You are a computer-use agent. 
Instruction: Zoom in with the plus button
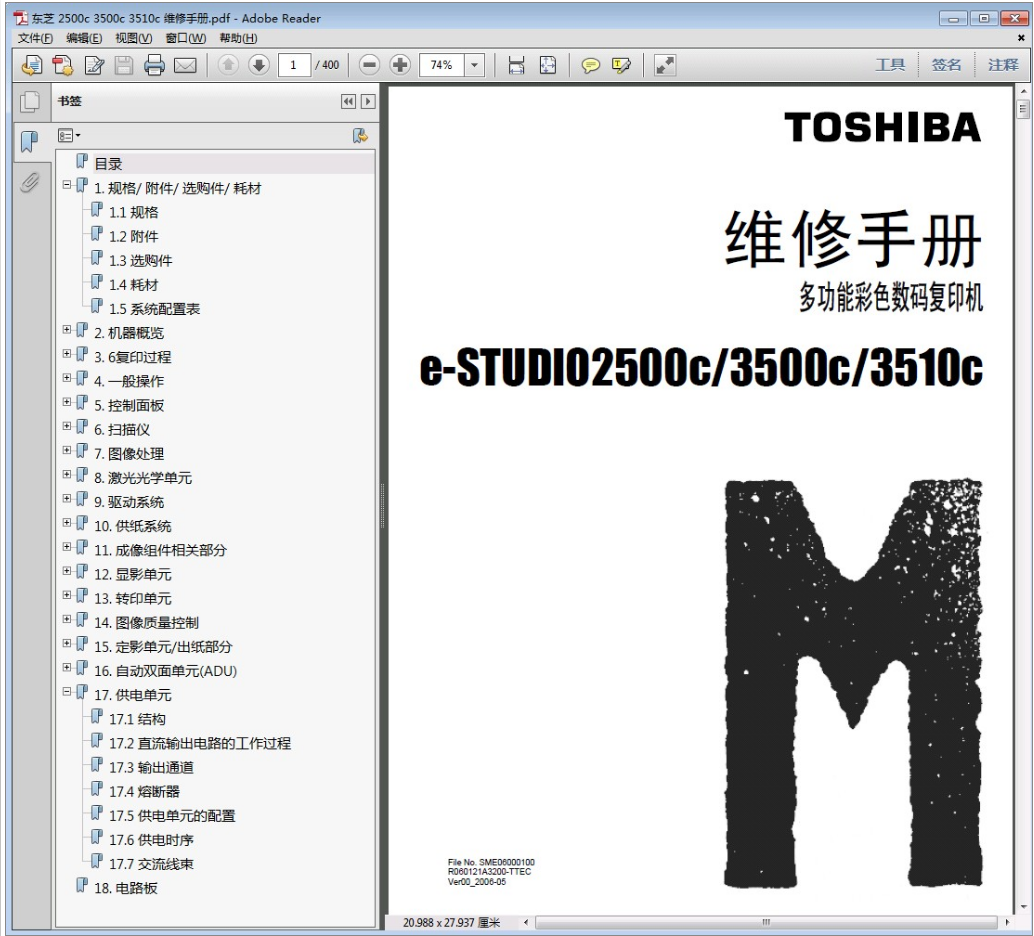(400, 65)
